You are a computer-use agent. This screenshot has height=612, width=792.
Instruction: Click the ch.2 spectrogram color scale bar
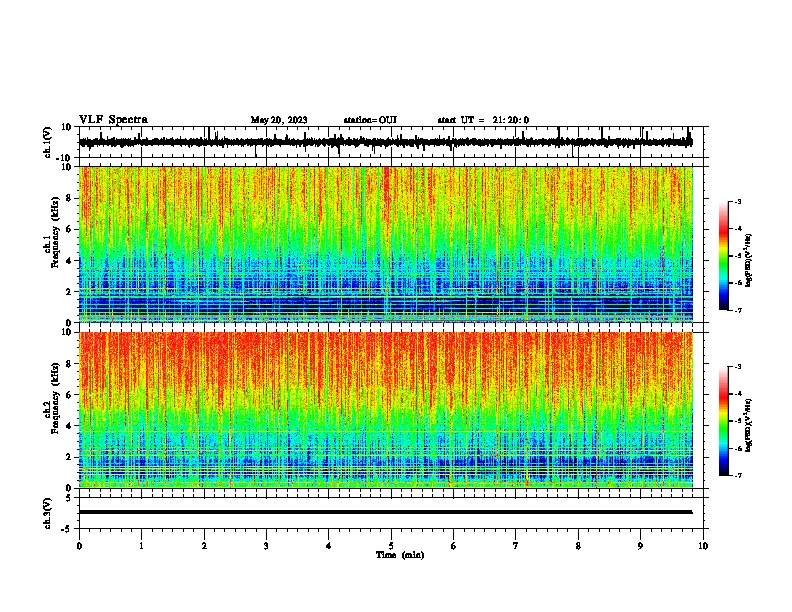723,421
